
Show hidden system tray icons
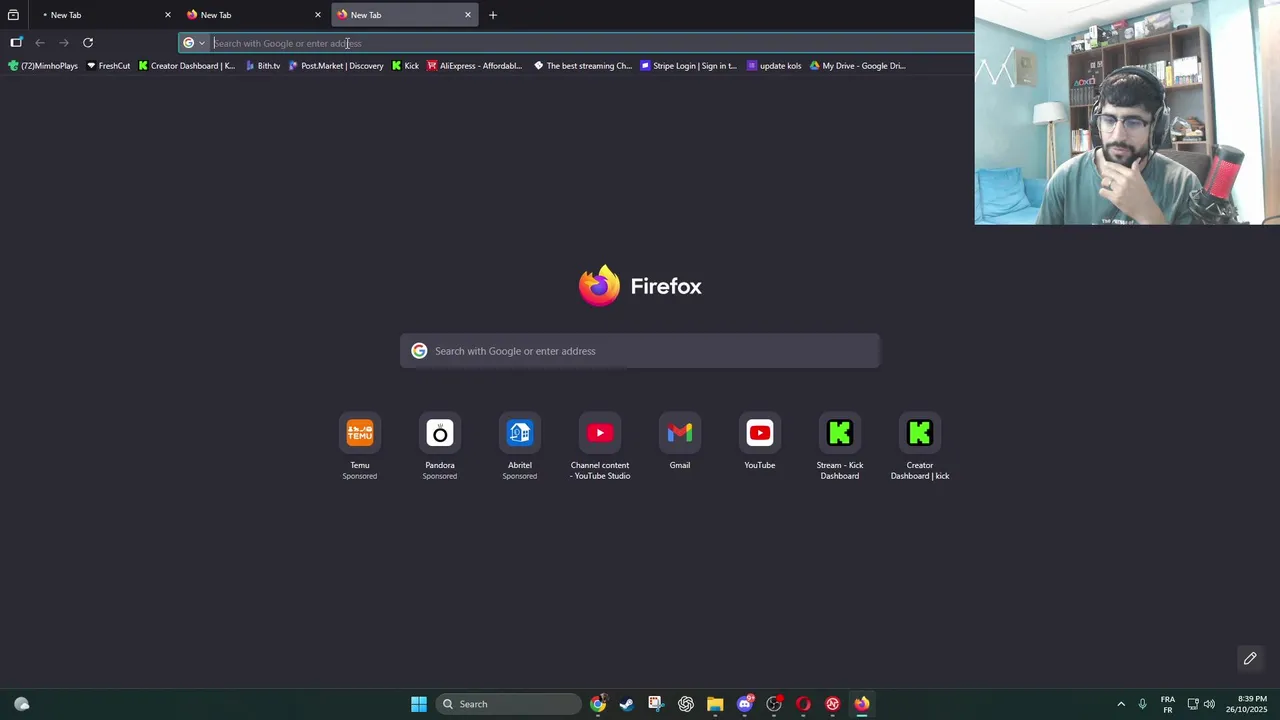[x=1121, y=704]
